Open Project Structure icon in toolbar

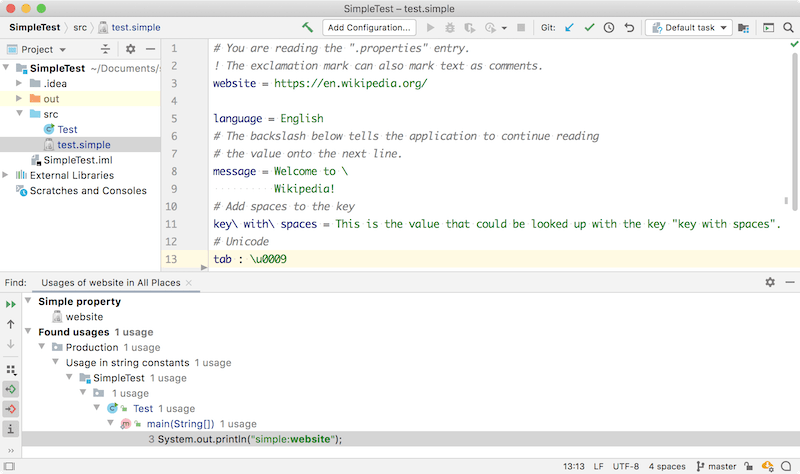743,28
